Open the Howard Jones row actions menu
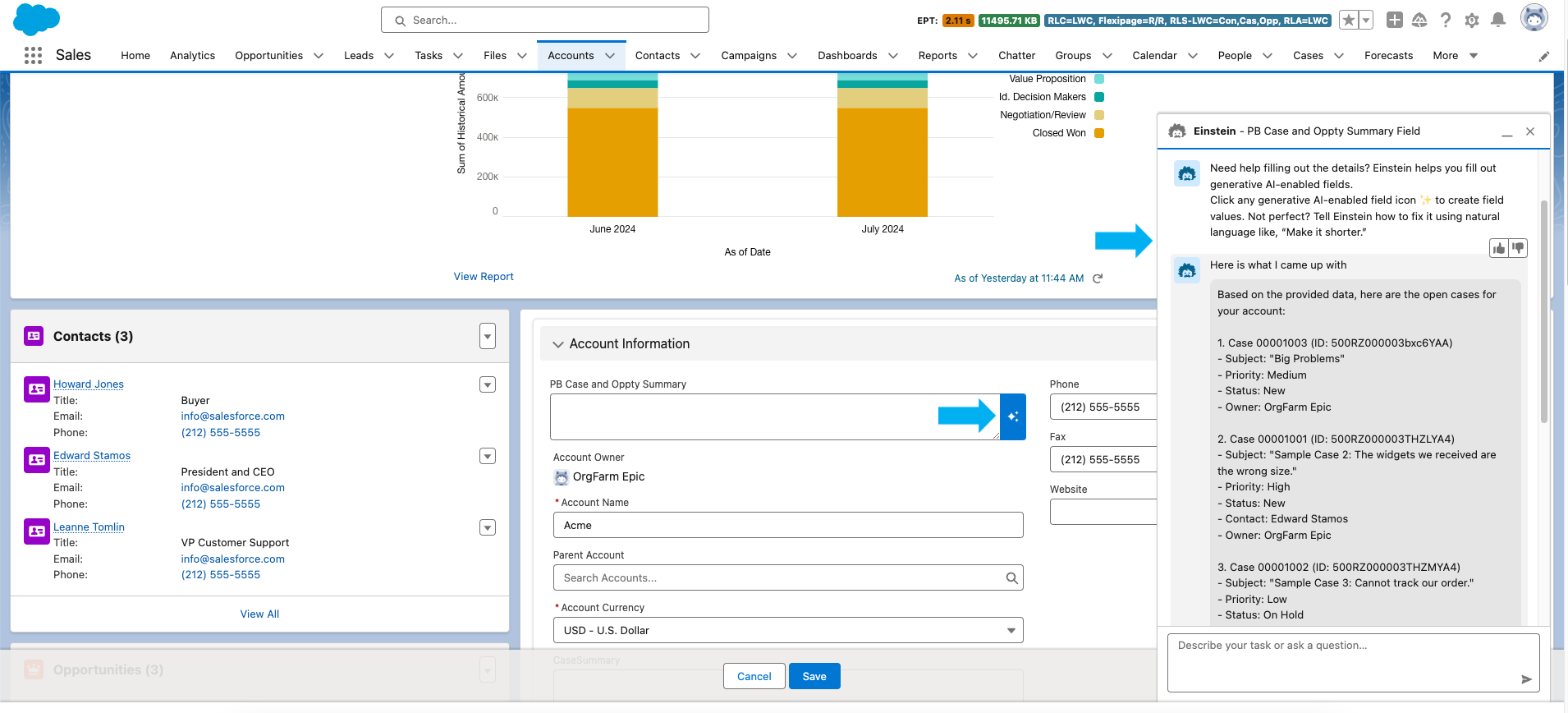The image size is (1568, 713). point(488,384)
